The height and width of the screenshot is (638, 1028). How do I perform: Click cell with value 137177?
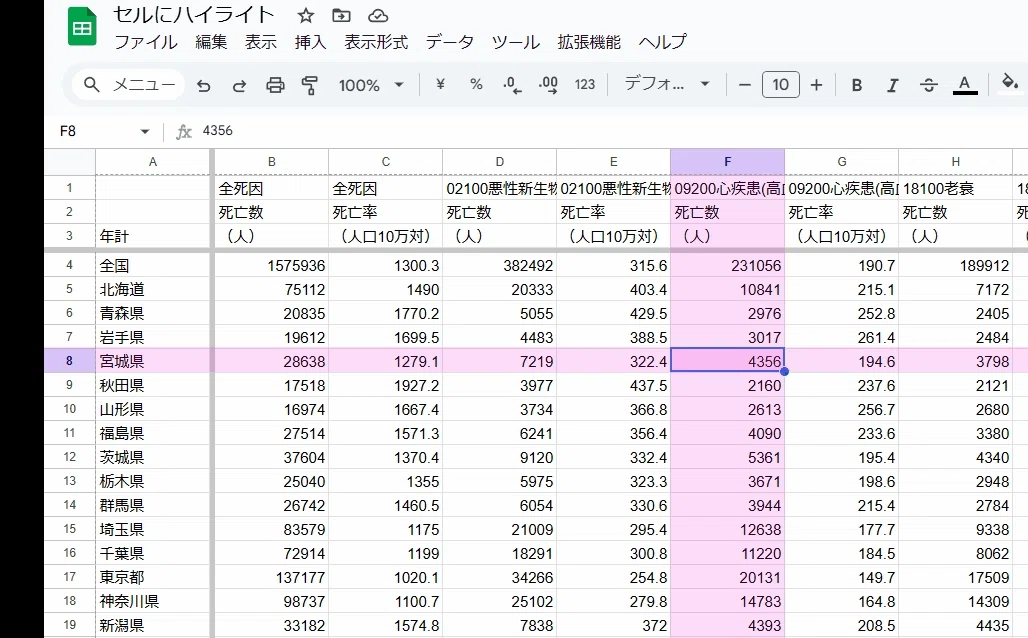[271, 577]
